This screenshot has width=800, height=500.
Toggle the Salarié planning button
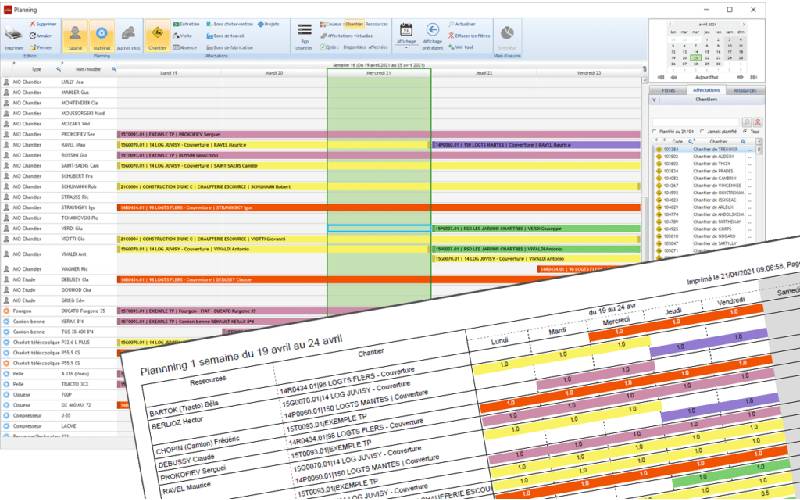click(75, 36)
